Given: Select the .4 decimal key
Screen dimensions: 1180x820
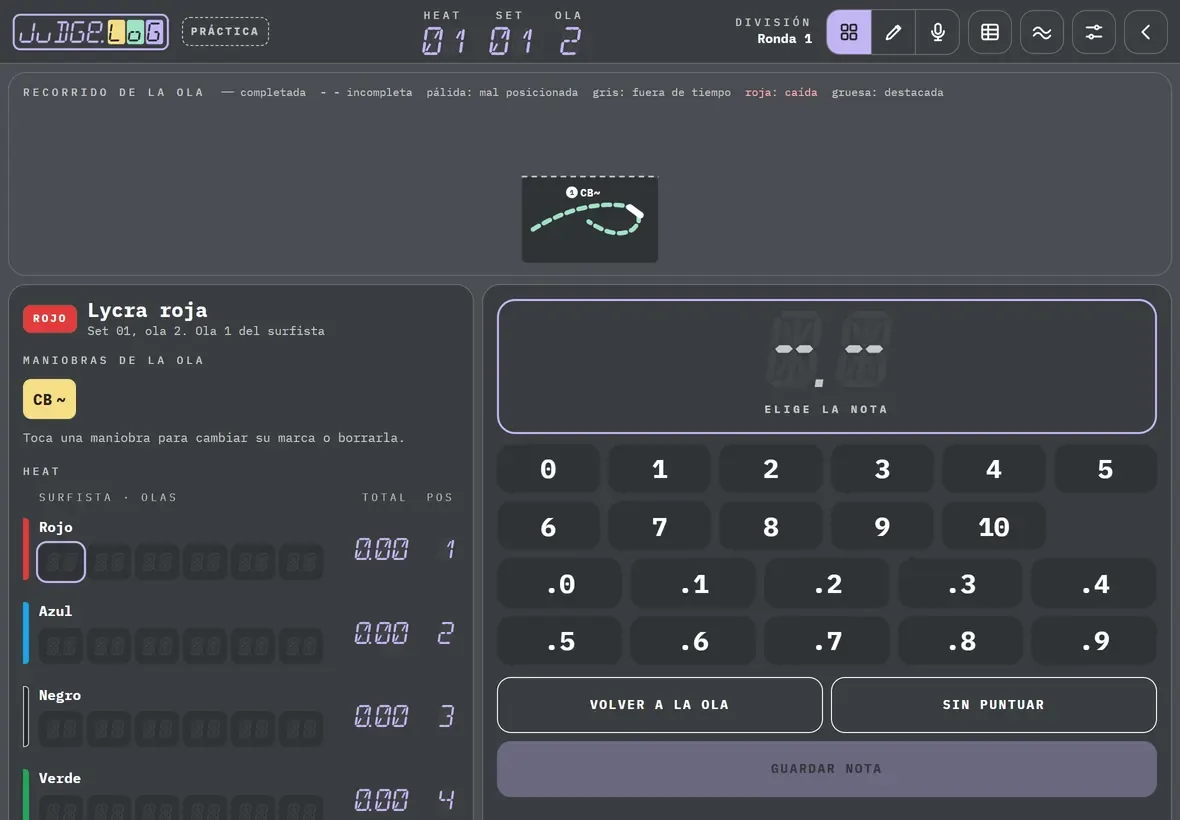Looking at the screenshot, I should coord(1093,583).
